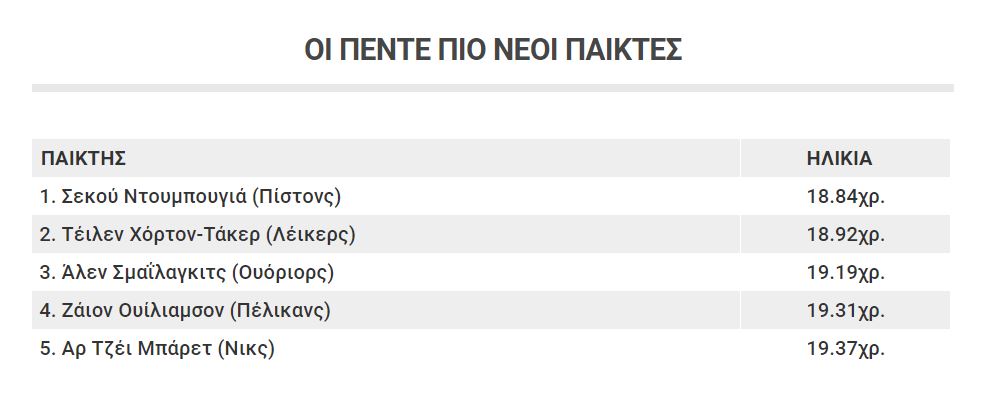993x413 pixels.
Task: Click the age value 18.84χρ.
Action: coord(845,197)
